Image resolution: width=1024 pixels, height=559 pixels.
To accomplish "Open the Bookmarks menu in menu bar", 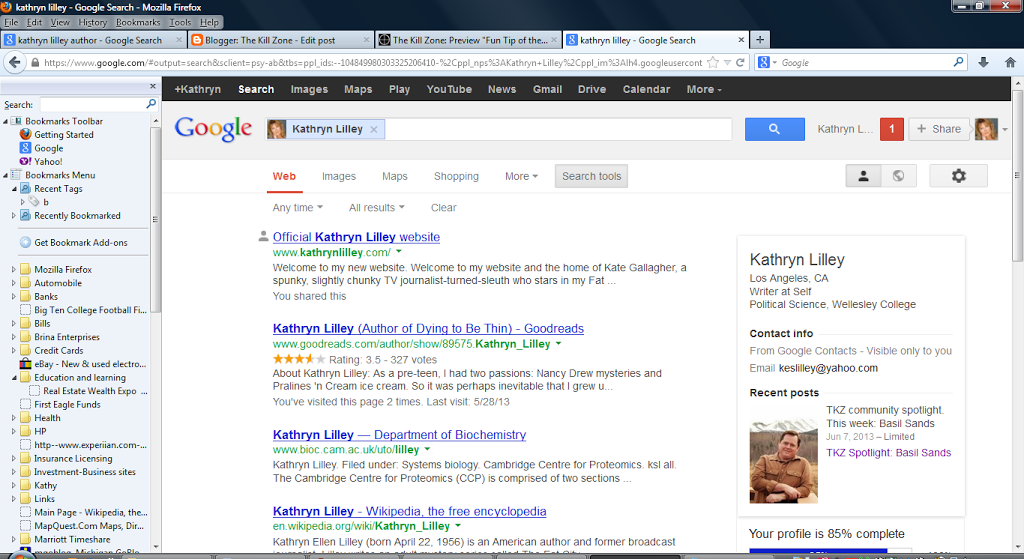I will click(138, 22).
